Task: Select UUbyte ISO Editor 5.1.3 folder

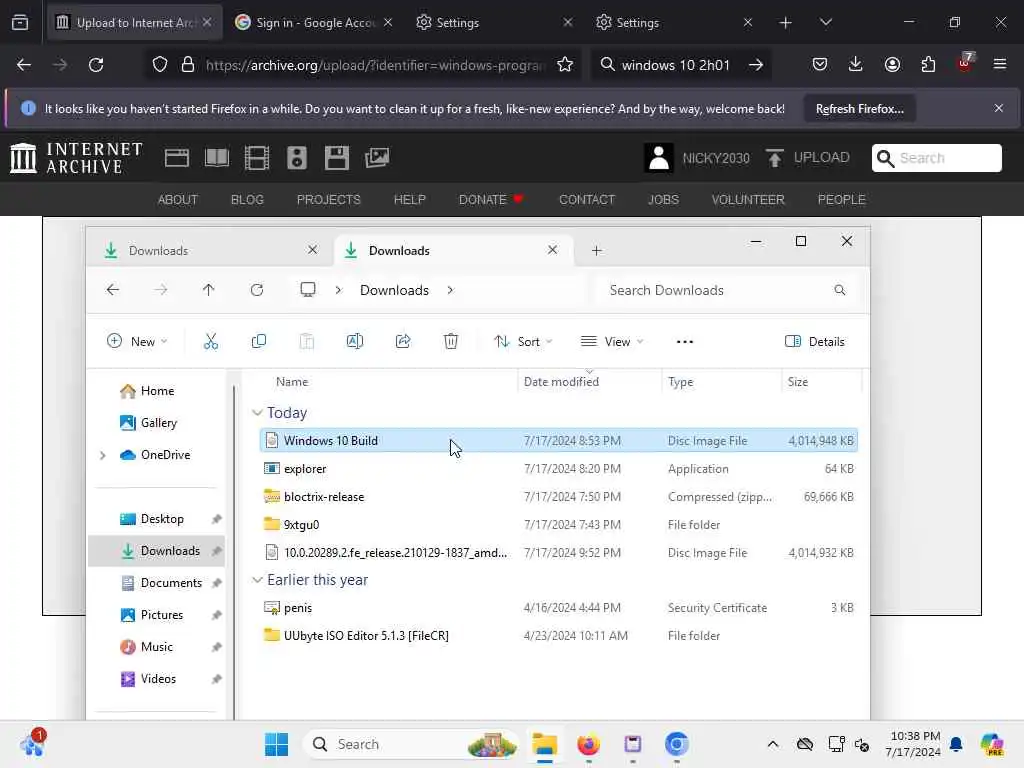Action: pos(558,636)
